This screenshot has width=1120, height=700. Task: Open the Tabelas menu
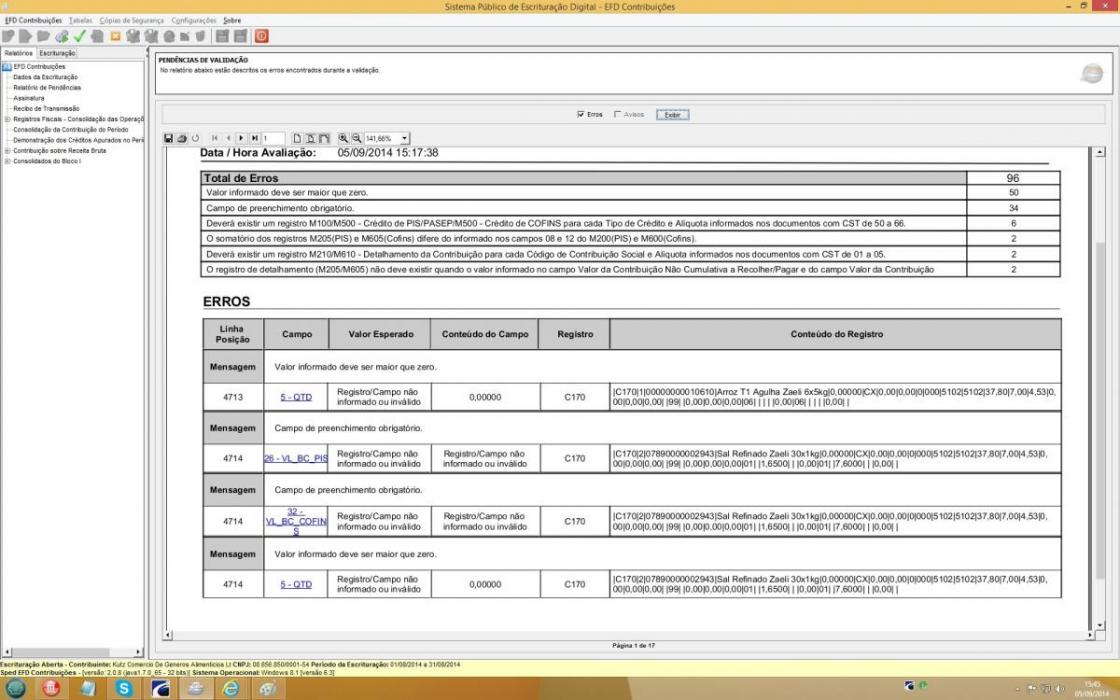click(x=80, y=20)
